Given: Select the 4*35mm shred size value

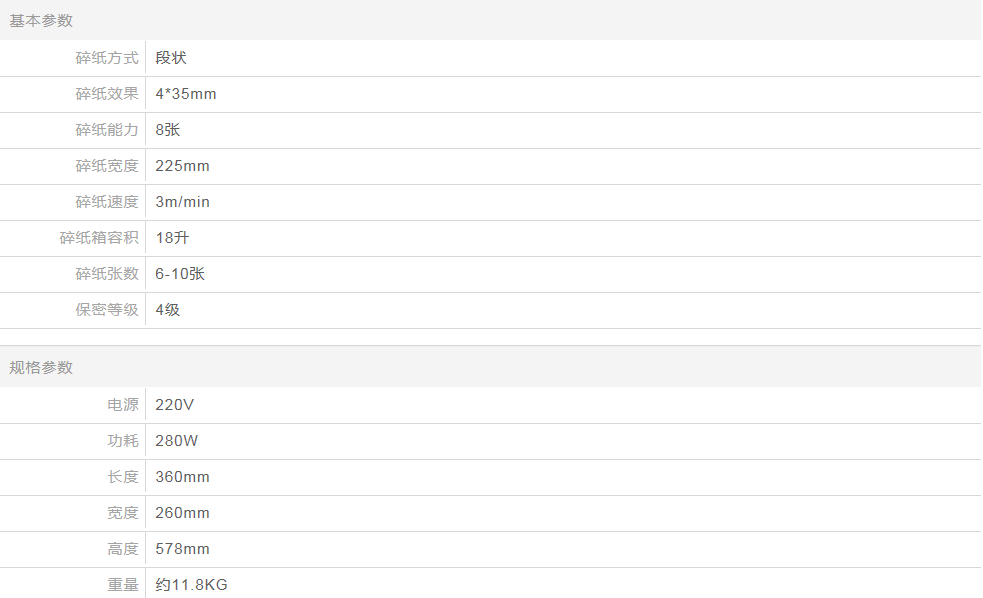Looking at the screenshot, I should (x=186, y=94).
